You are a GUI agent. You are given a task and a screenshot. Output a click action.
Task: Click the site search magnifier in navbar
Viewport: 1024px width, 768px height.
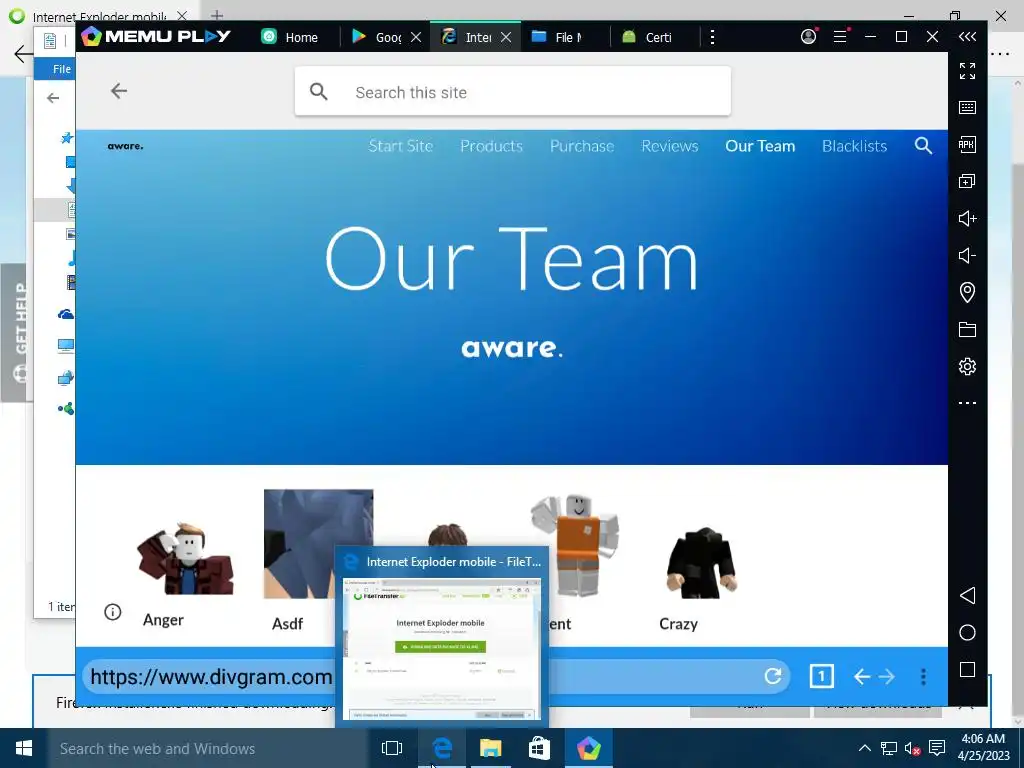click(x=923, y=146)
